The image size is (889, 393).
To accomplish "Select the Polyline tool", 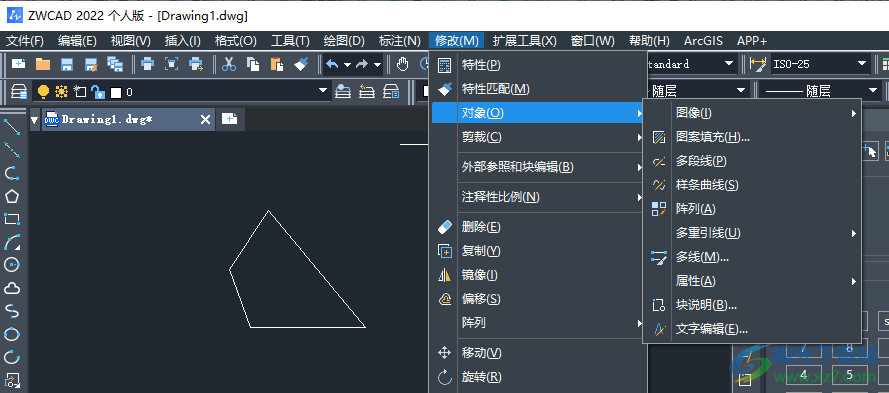I will [x=12, y=173].
